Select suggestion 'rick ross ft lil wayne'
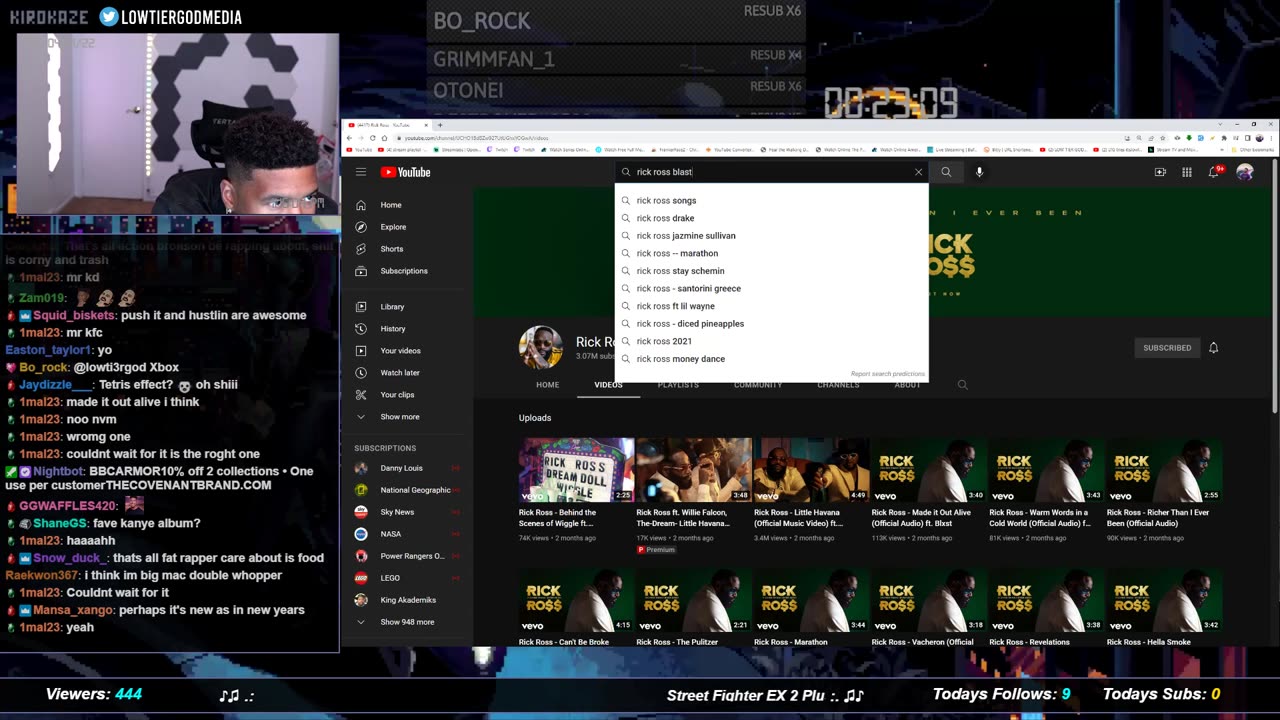1280x720 pixels. (771, 306)
